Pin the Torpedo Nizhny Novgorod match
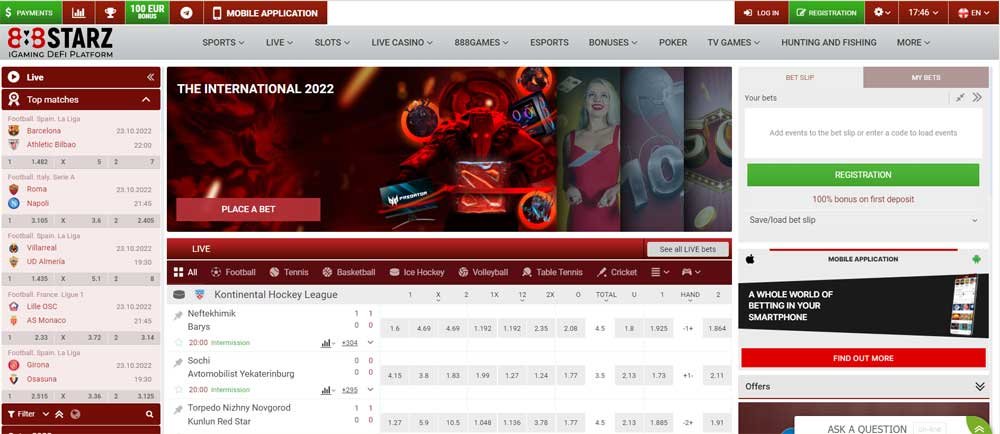 click(x=178, y=409)
